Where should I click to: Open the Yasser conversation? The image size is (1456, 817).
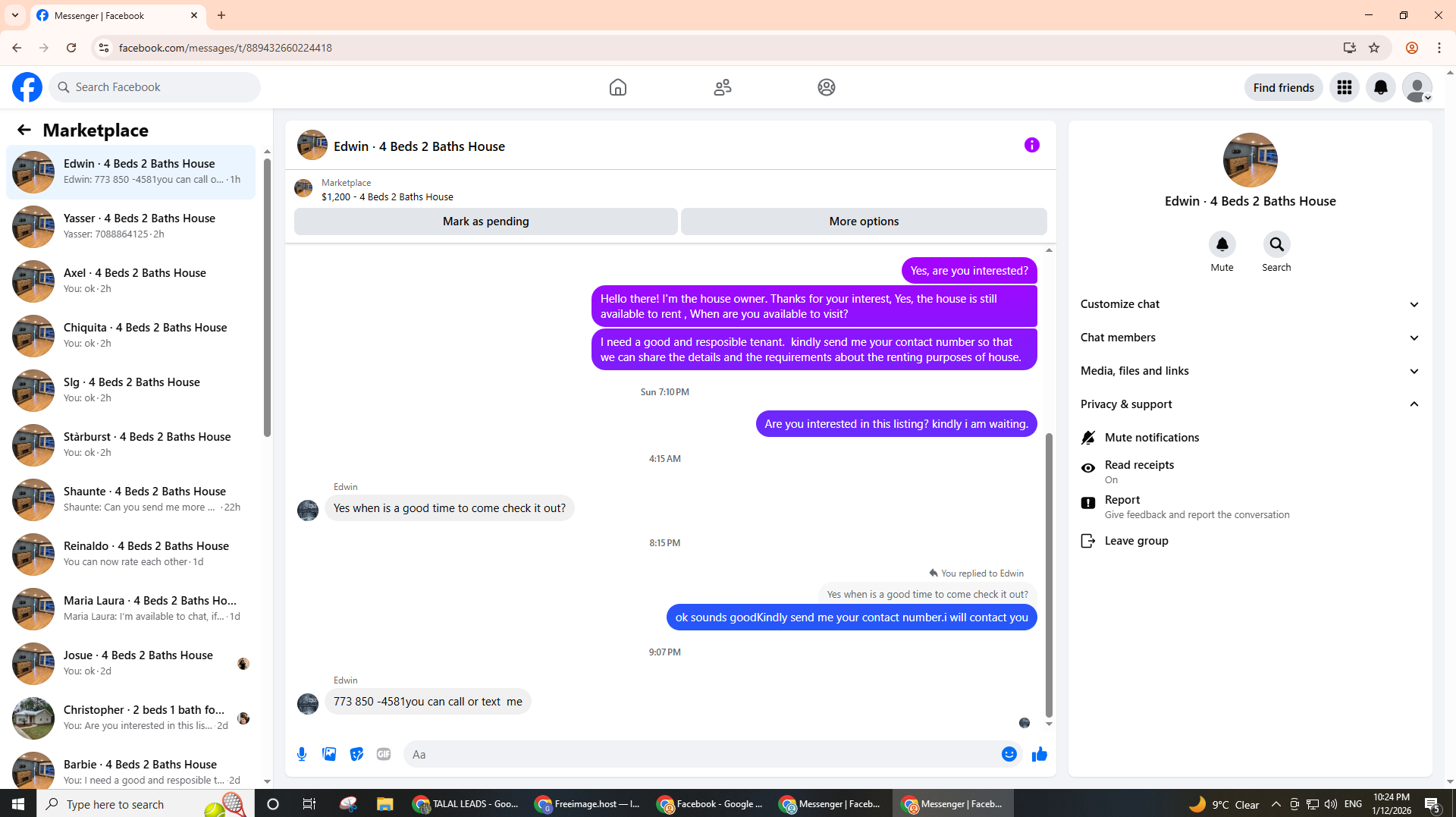[x=131, y=226]
